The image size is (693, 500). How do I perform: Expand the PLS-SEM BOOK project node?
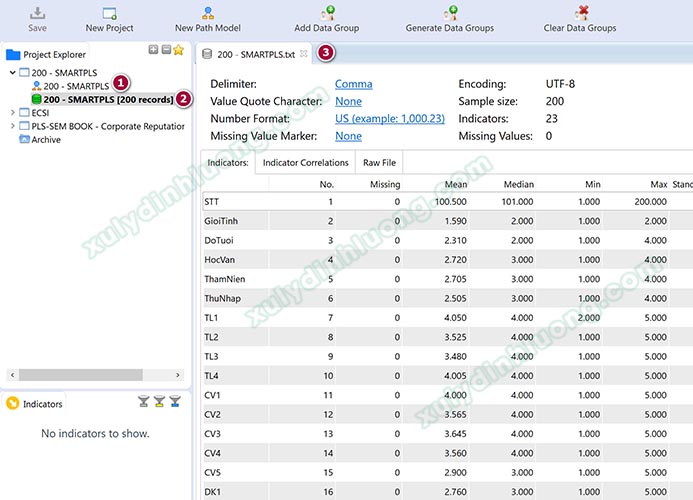(12, 126)
